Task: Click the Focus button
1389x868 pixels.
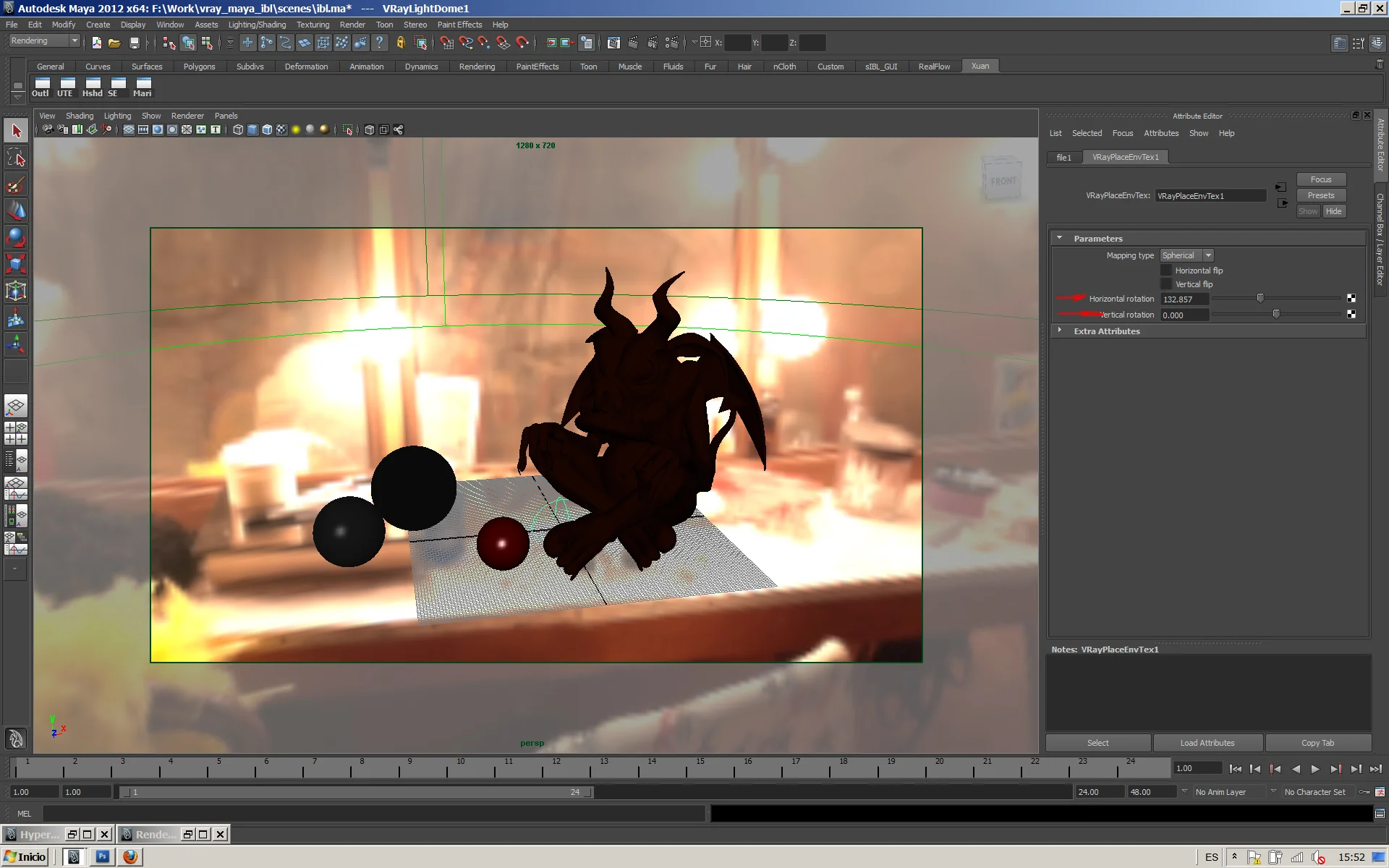Action: (1320, 179)
